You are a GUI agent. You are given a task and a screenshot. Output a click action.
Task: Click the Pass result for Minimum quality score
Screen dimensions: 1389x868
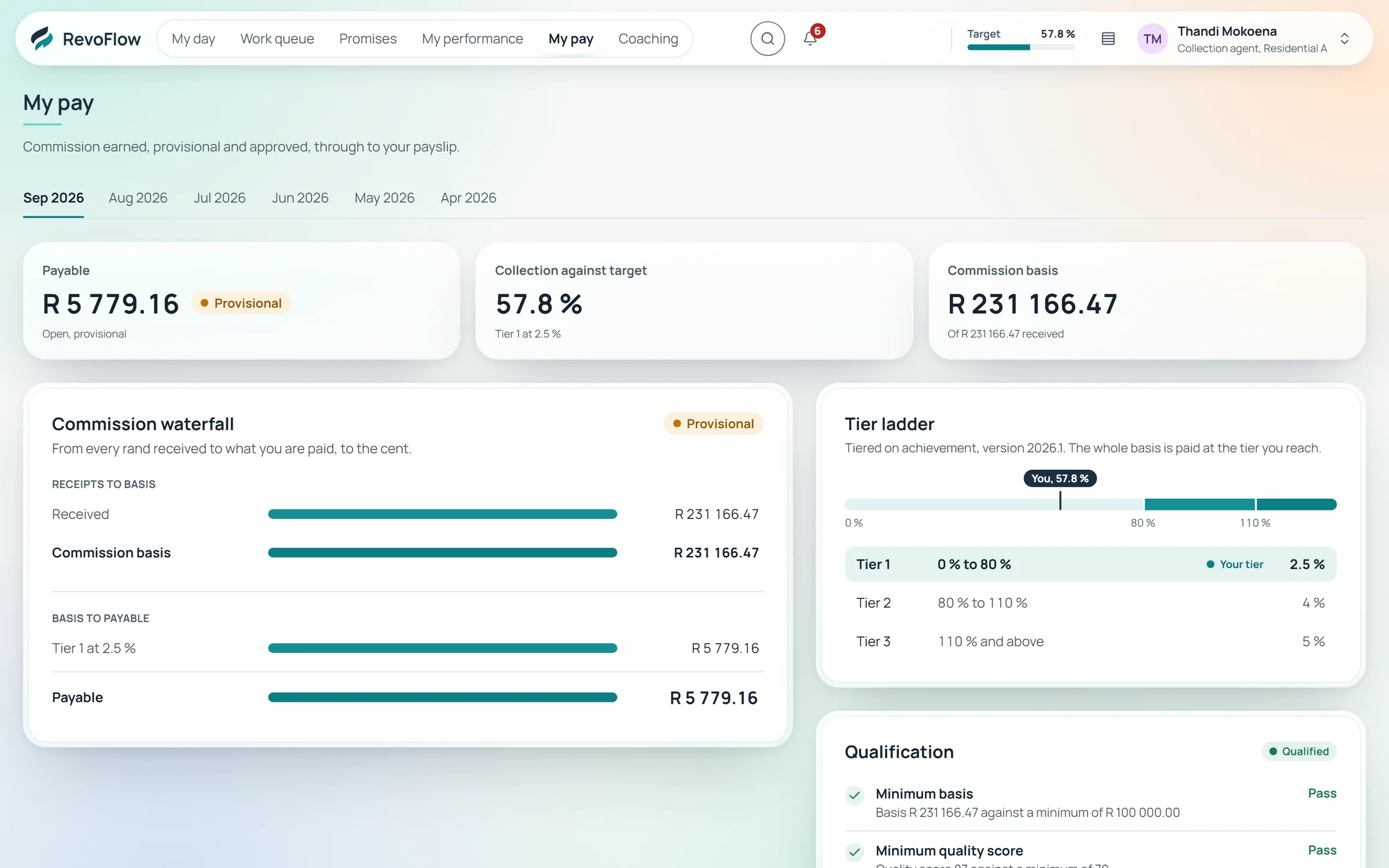(x=1322, y=850)
